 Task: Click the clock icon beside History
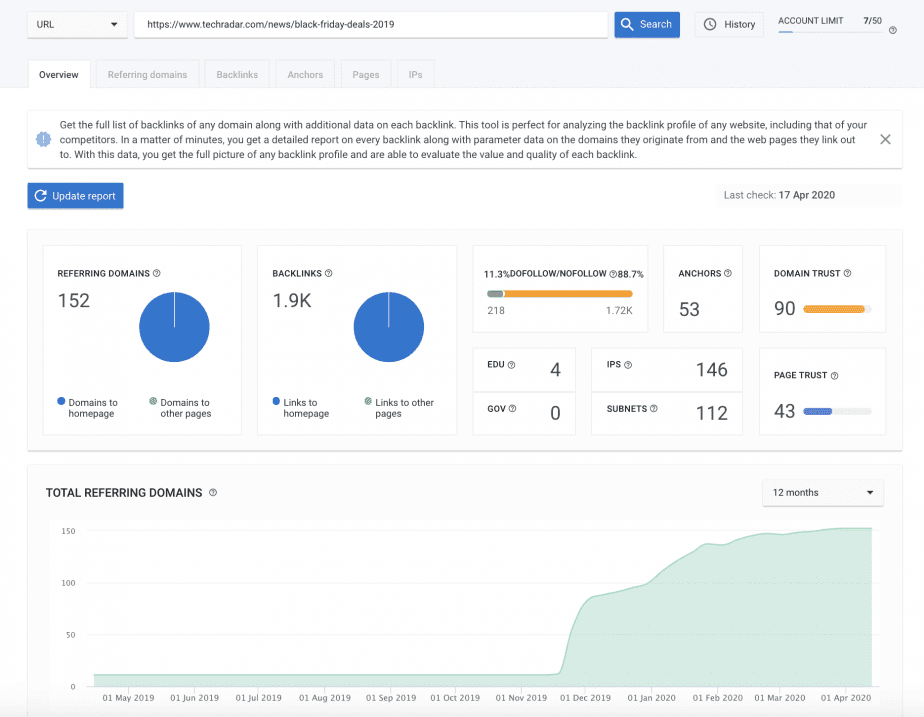tap(710, 24)
